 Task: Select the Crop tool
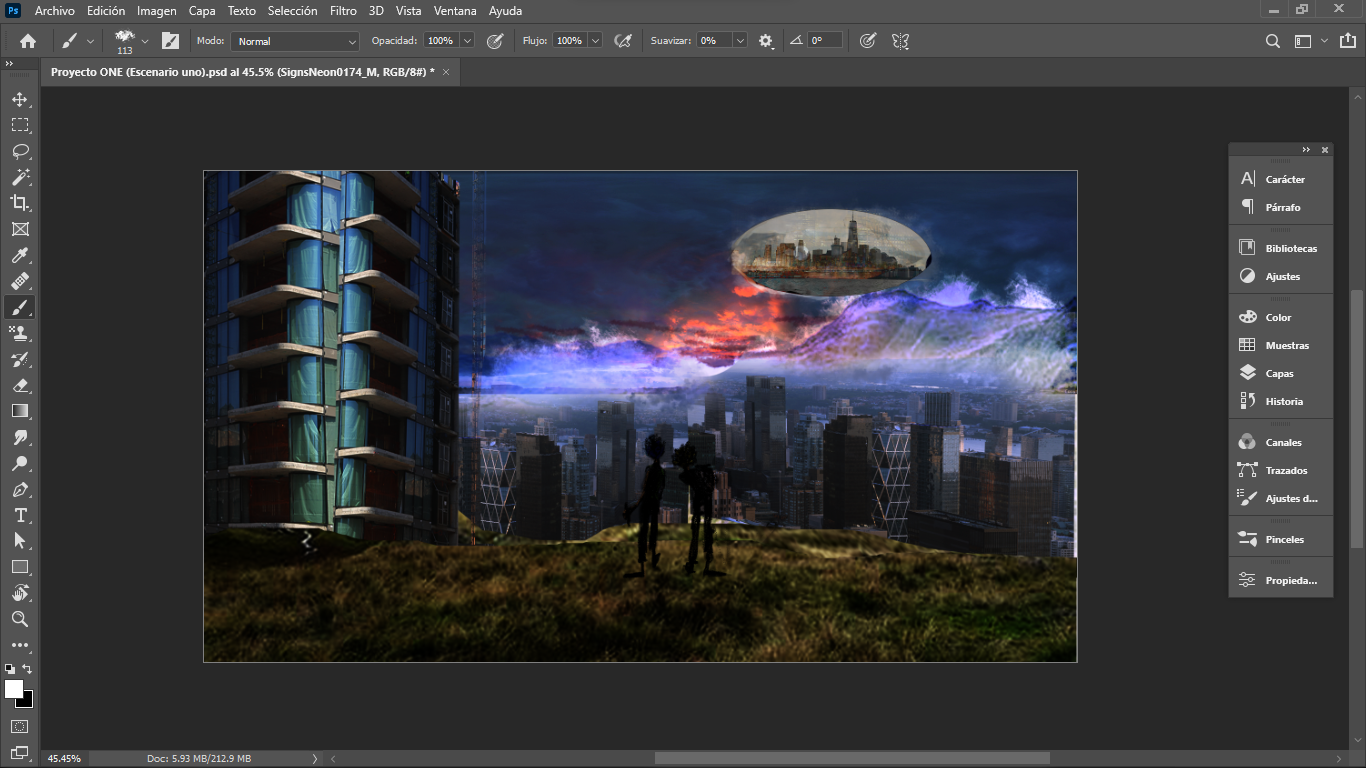[20, 203]
